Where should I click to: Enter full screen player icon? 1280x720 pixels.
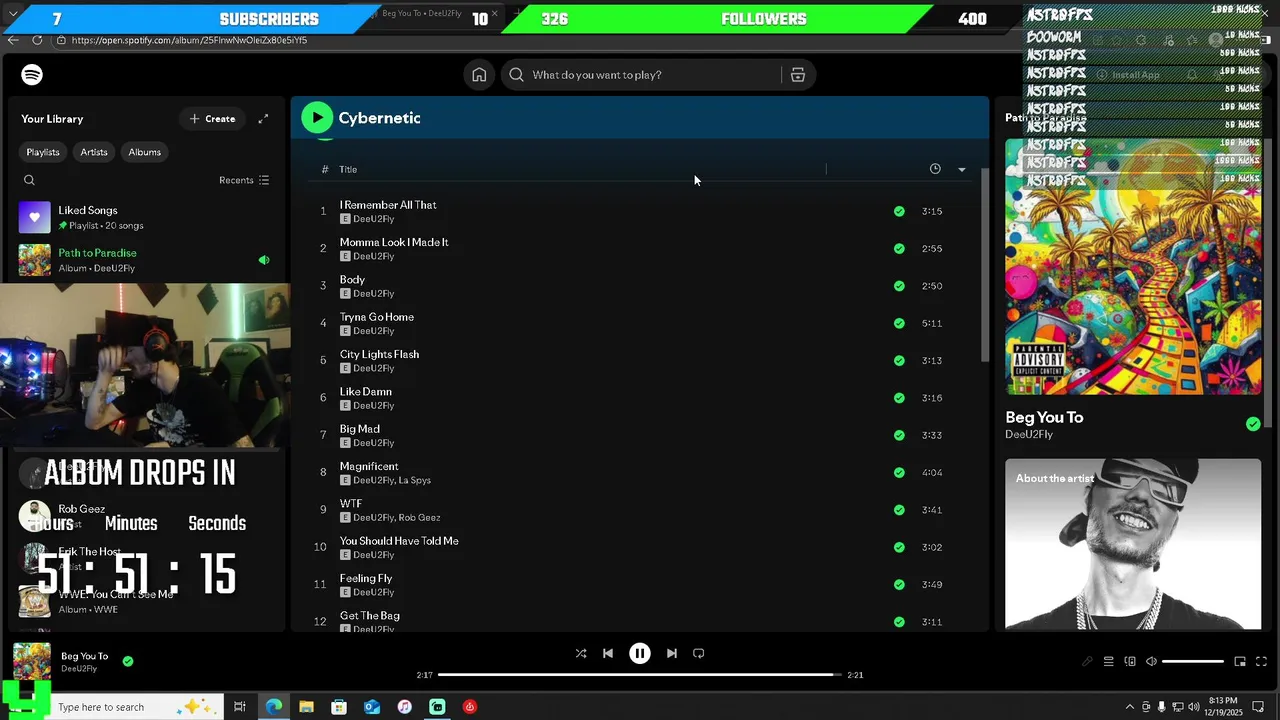click(x=1261, y=662)
